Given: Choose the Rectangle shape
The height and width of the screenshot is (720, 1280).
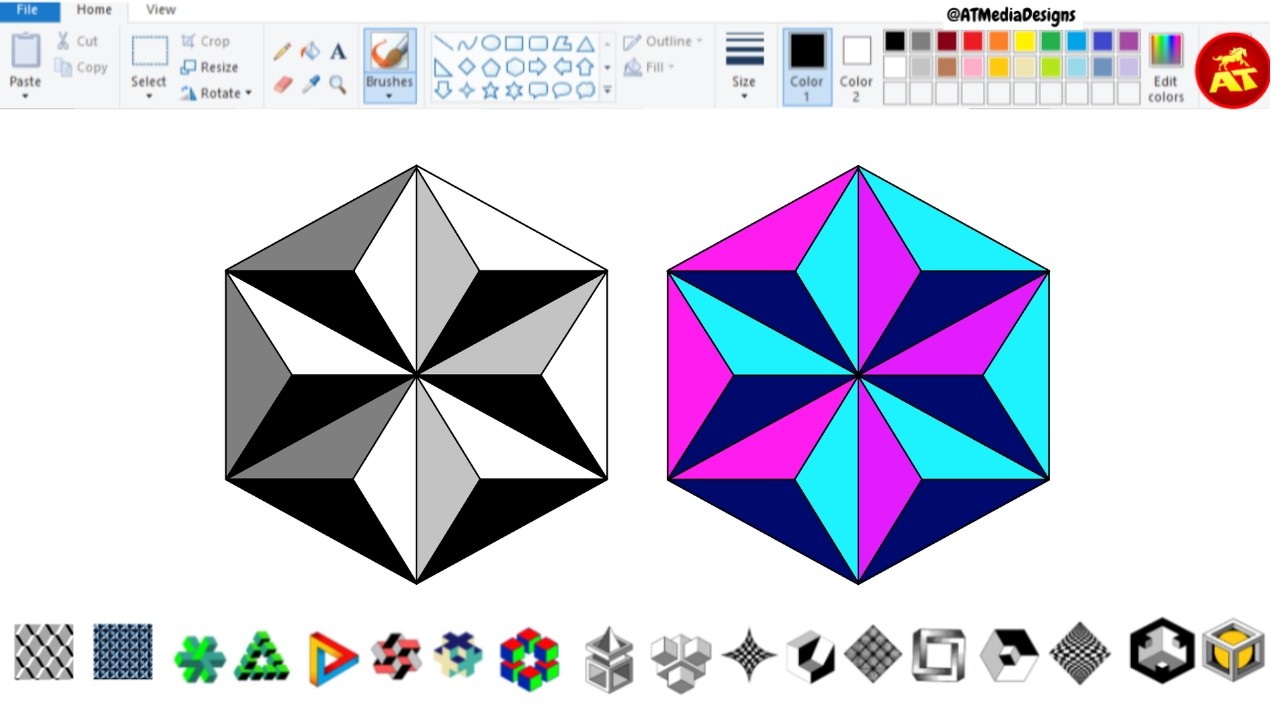Looking at the screenshot, I should (514, 44).
